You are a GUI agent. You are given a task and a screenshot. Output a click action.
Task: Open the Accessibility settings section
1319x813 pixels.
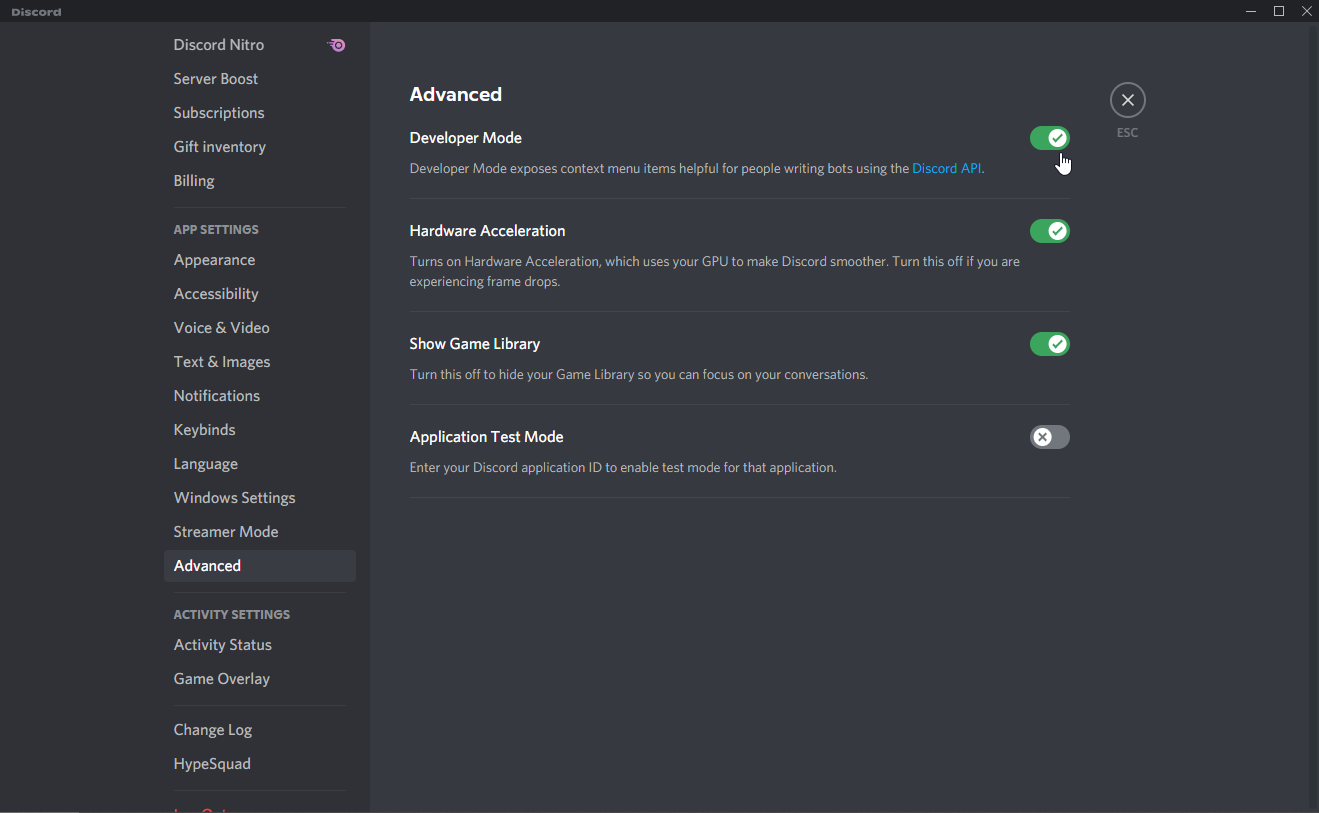tap(216, 294)
